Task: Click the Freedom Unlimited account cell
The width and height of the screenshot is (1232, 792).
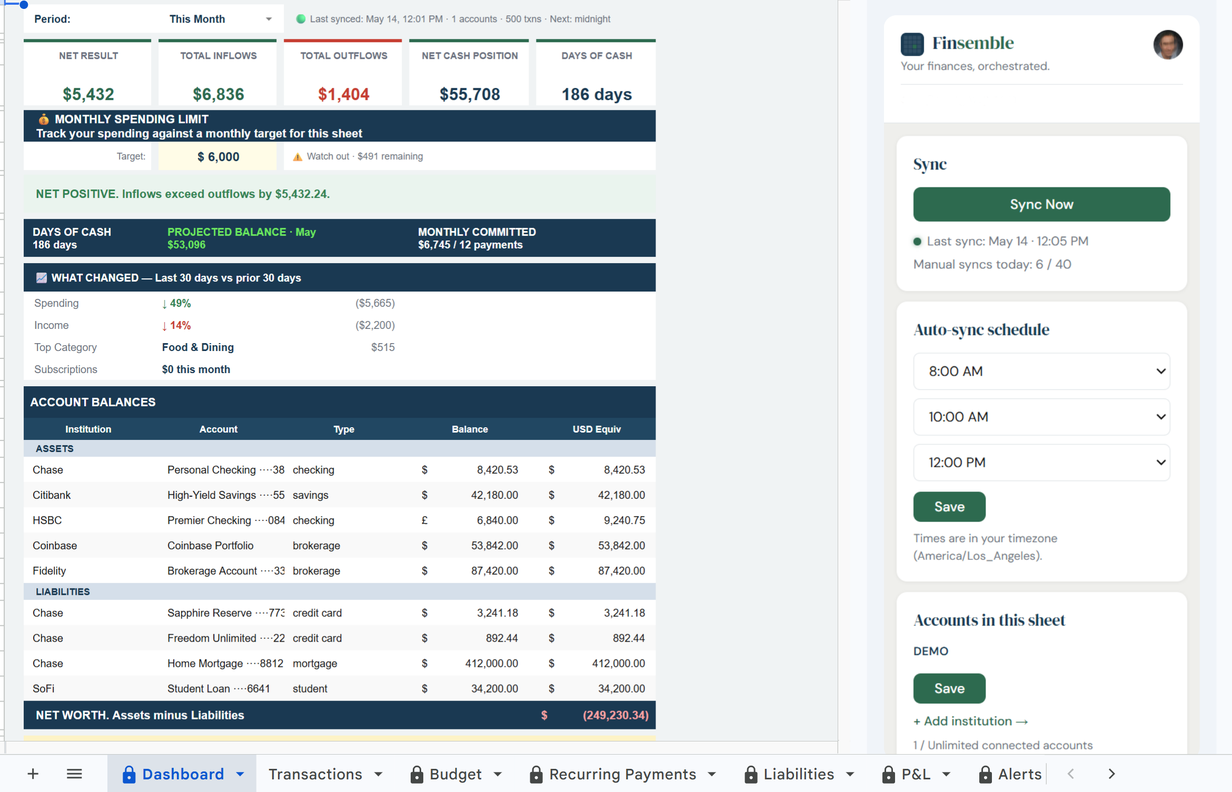Action: [226, 638]
